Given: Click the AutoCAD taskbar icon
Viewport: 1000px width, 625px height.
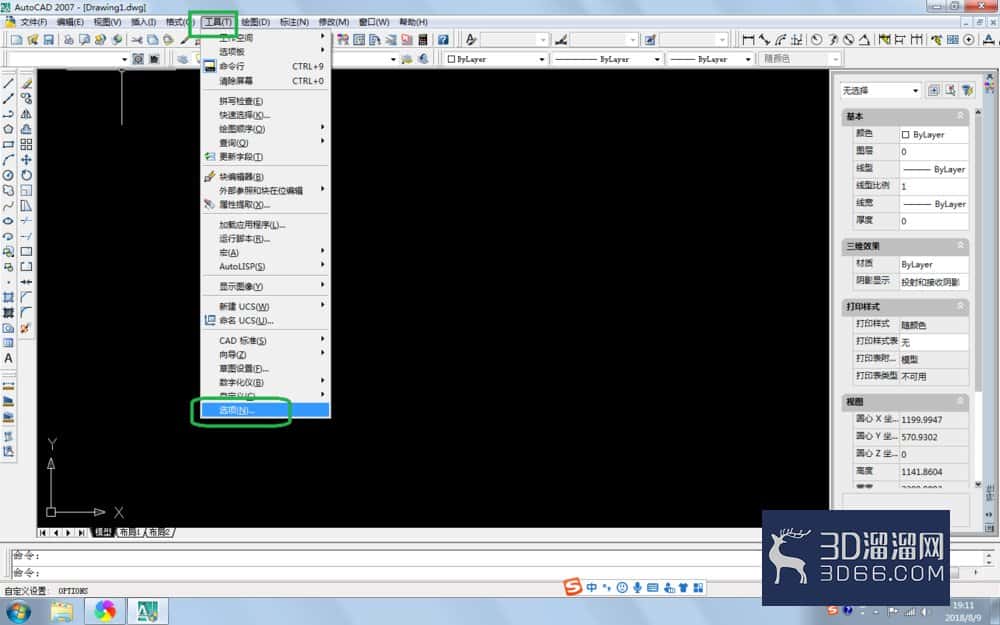Looking at the screenshot, I should click(148, 612).
